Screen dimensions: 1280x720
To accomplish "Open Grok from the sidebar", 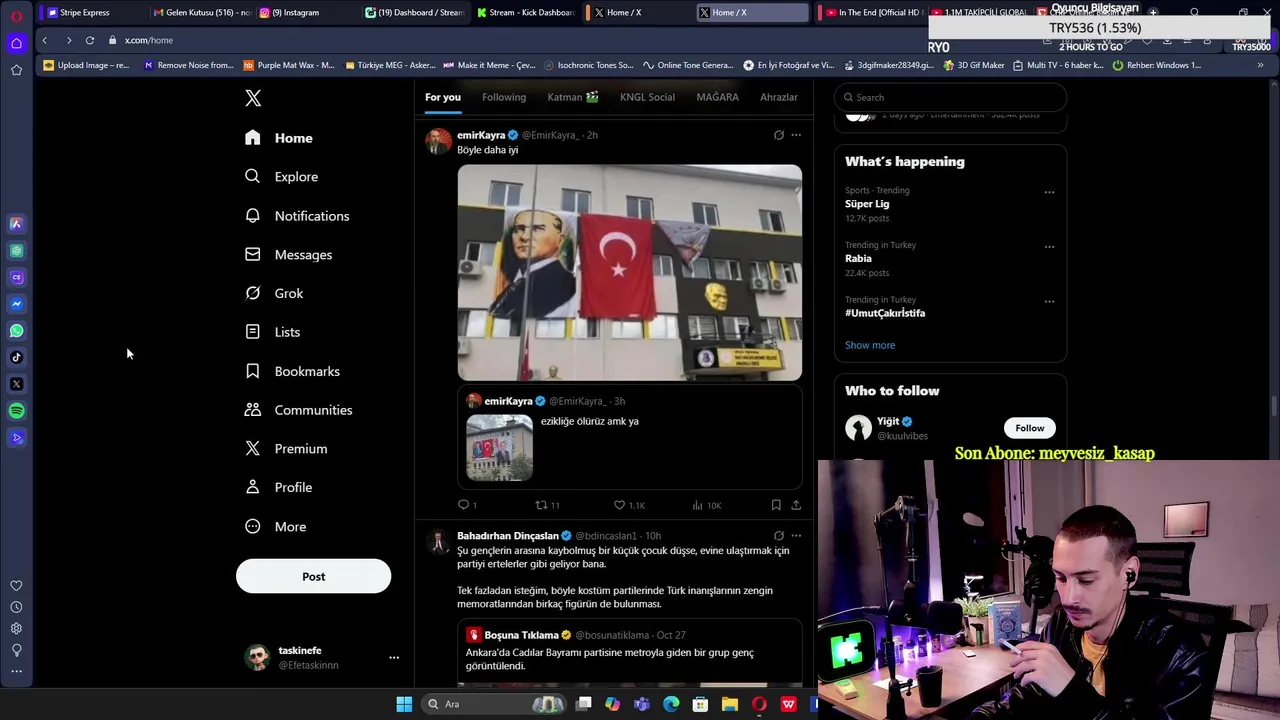I will (274, 293).
